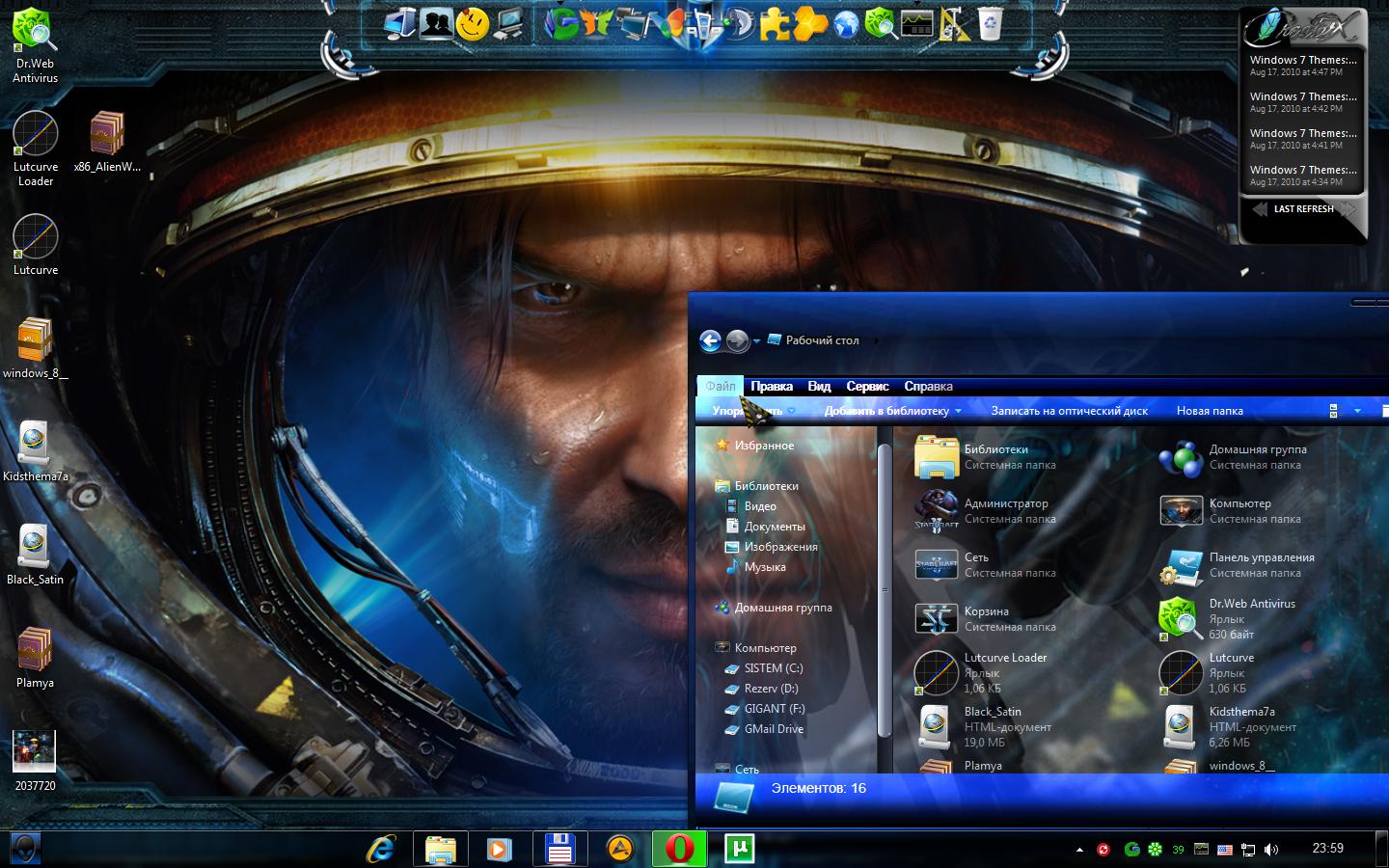
Task: Select GIGANT (F:) drive in navigation pane
Action: click(x=765, y=709)
